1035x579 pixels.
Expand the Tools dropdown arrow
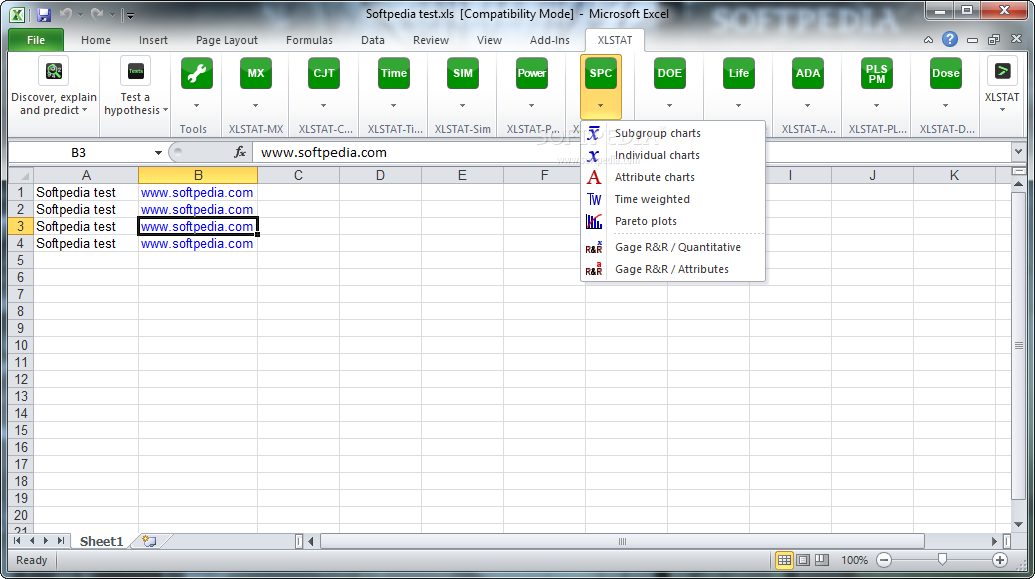coord(197,106)
